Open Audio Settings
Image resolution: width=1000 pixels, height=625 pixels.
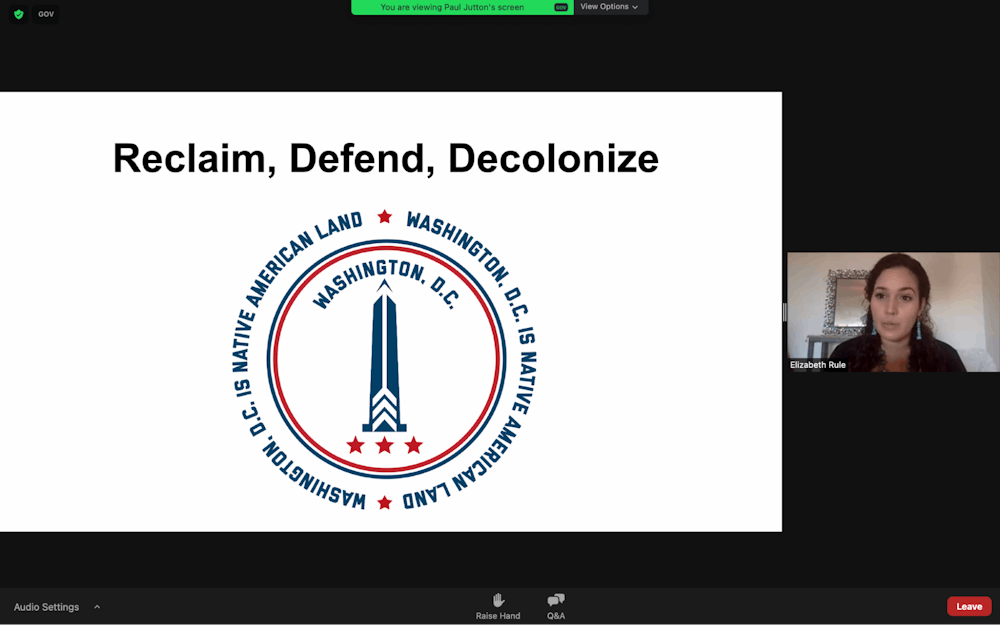coord(46,607)
